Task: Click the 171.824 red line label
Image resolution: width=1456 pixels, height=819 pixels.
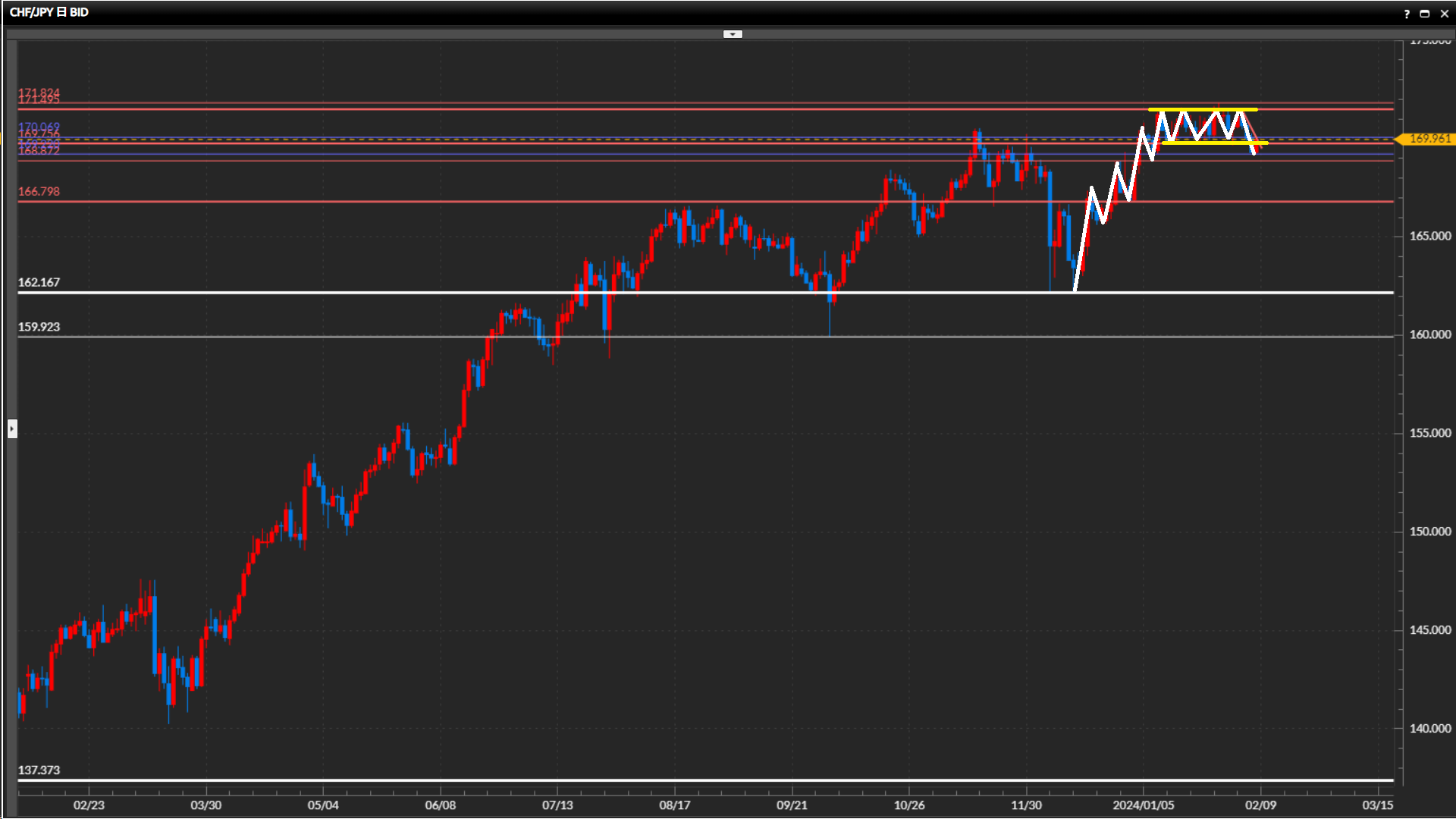Action: [x=39, y=92]
